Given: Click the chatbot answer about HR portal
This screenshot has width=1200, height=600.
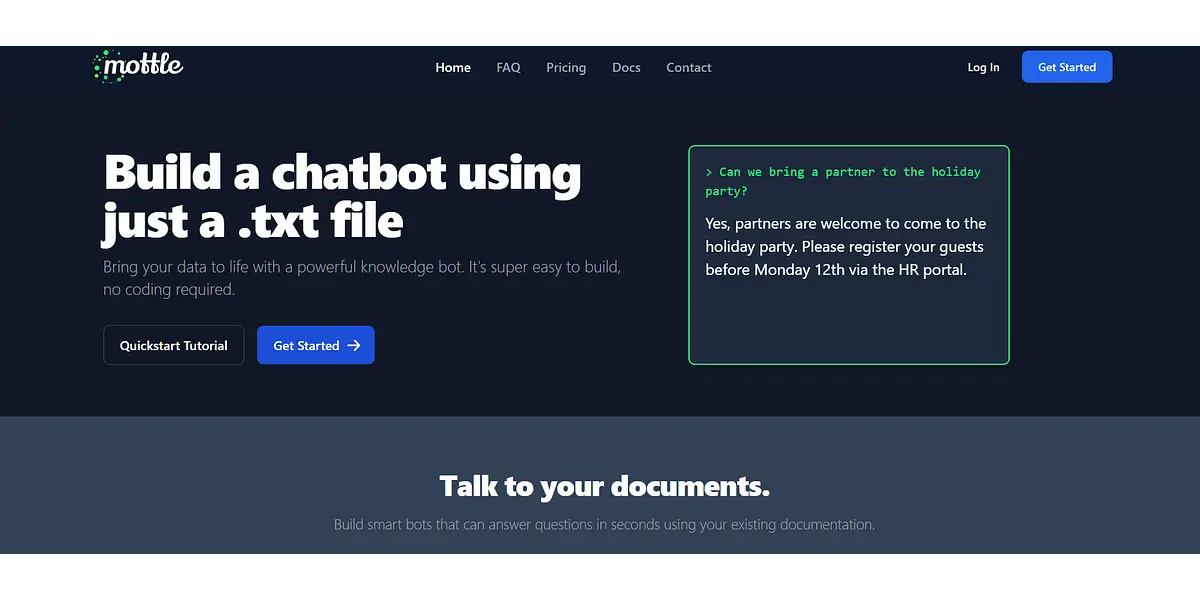Looking at the screenshot, I should click(x=845, y=247).
